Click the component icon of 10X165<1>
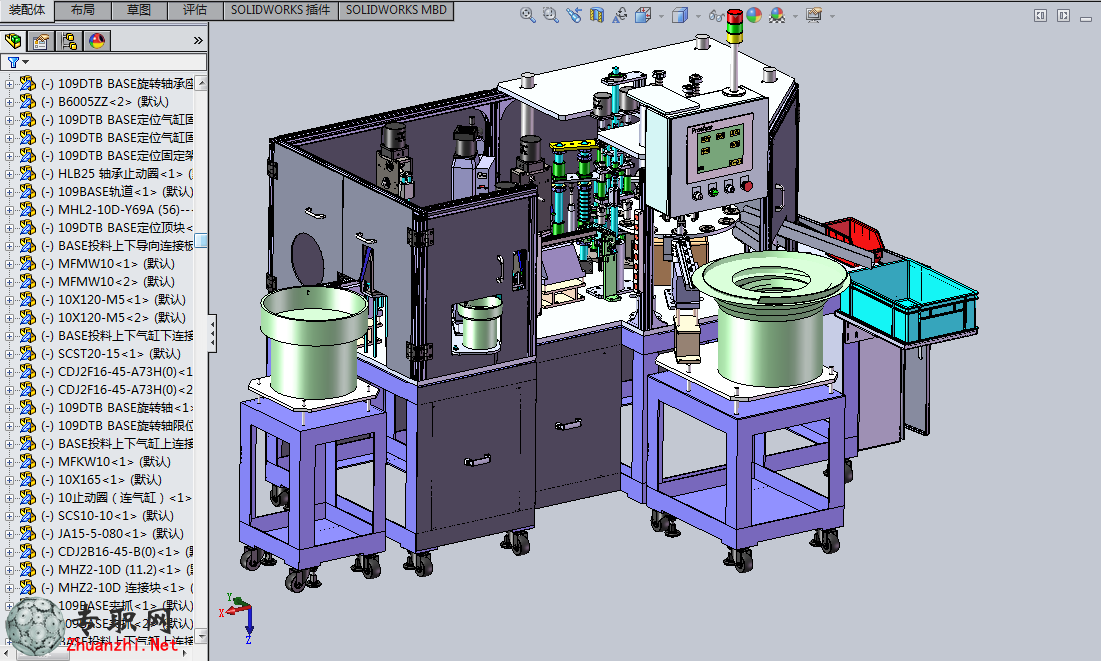1101x661 pixels. click(27, 480)
